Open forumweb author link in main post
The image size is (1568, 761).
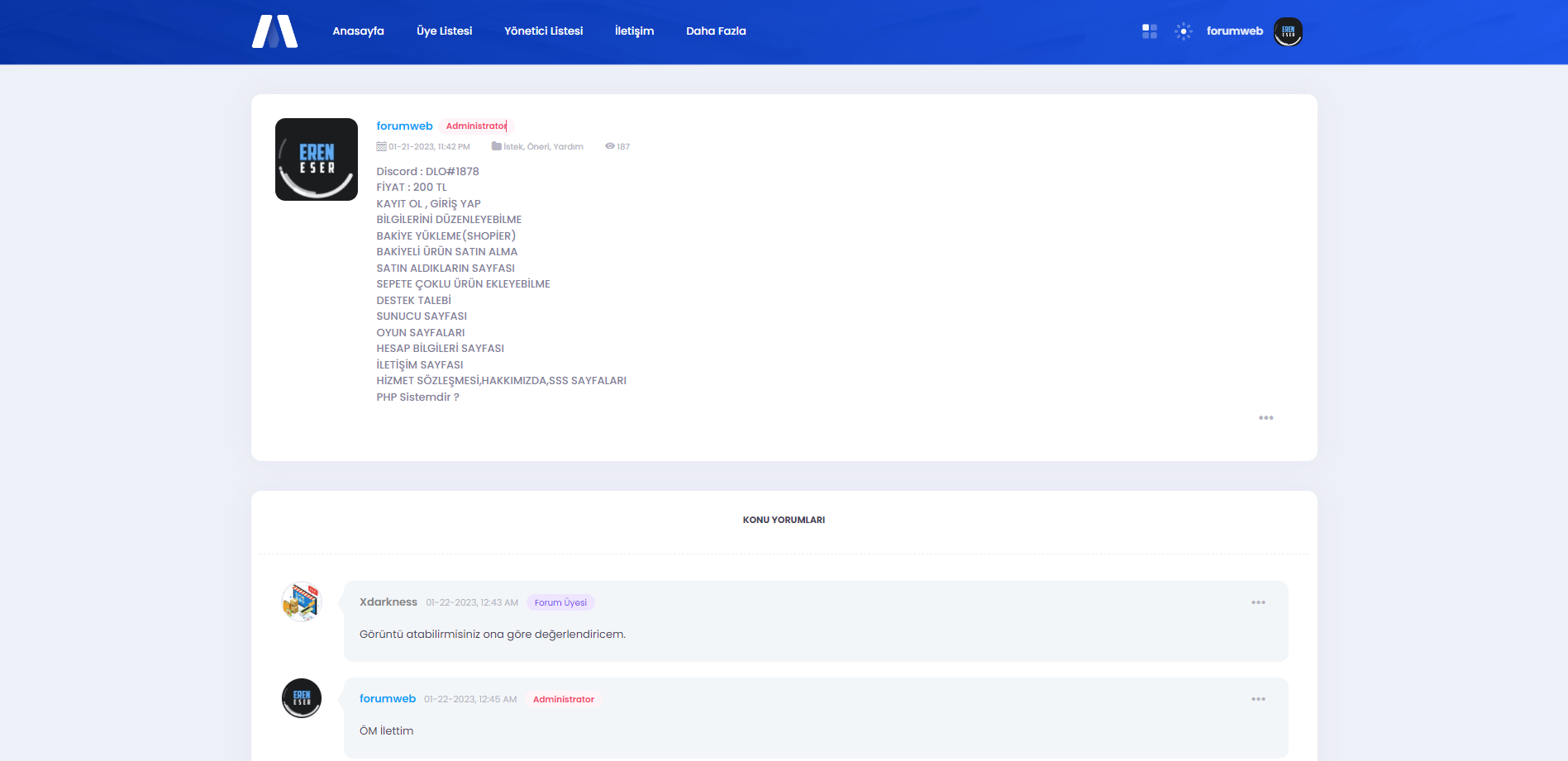(x=404, y=126)
